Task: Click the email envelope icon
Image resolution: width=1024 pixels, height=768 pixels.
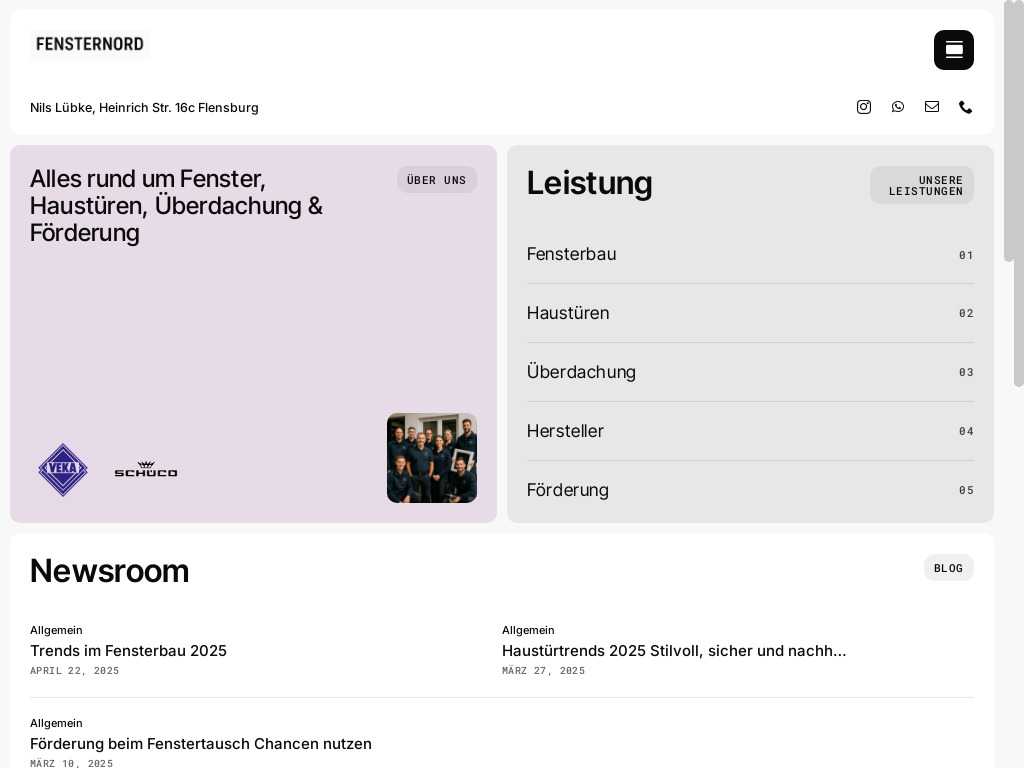Action: 932,107
